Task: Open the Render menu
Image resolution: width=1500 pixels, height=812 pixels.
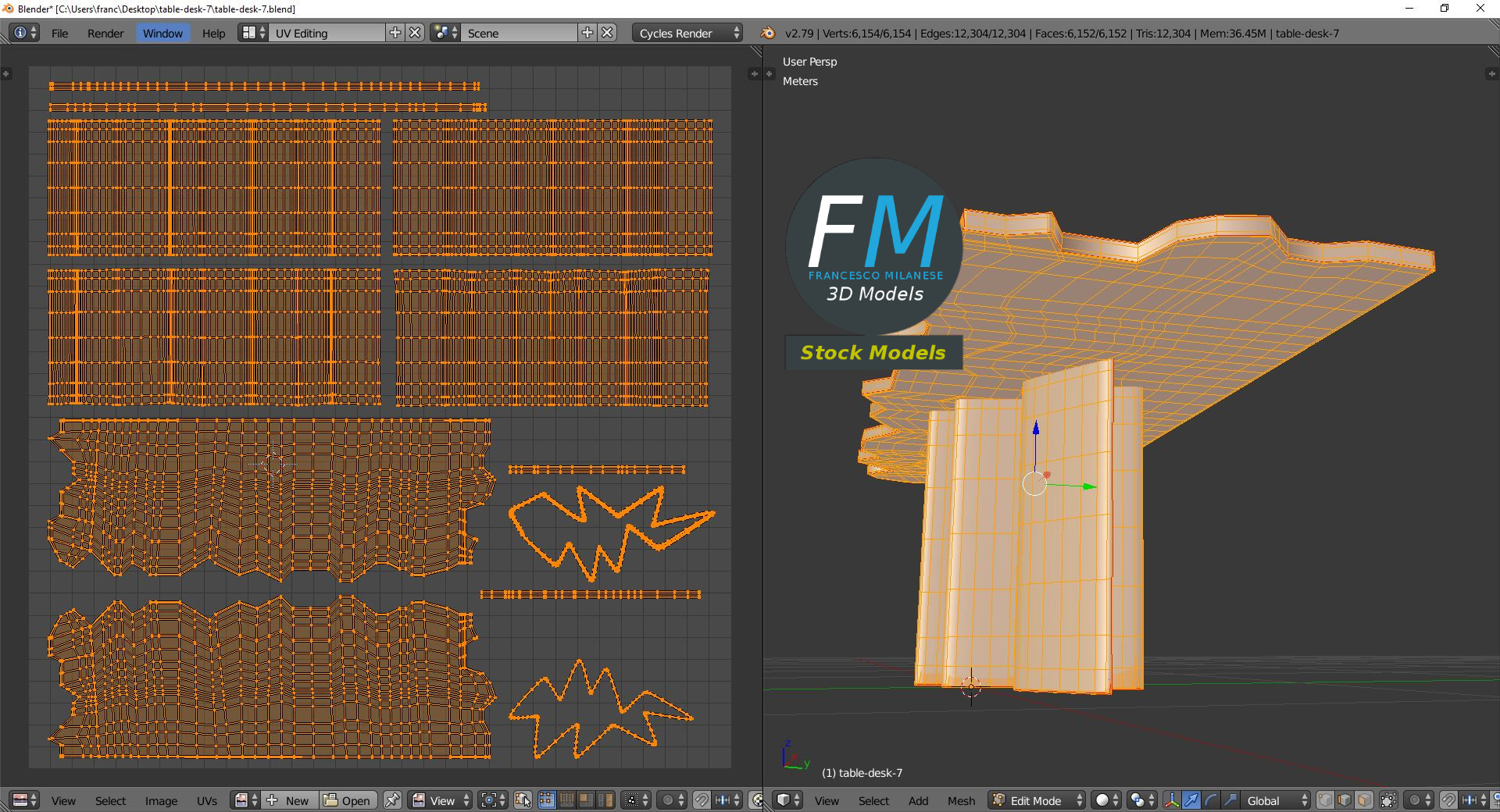Action: tap(105, 33)
